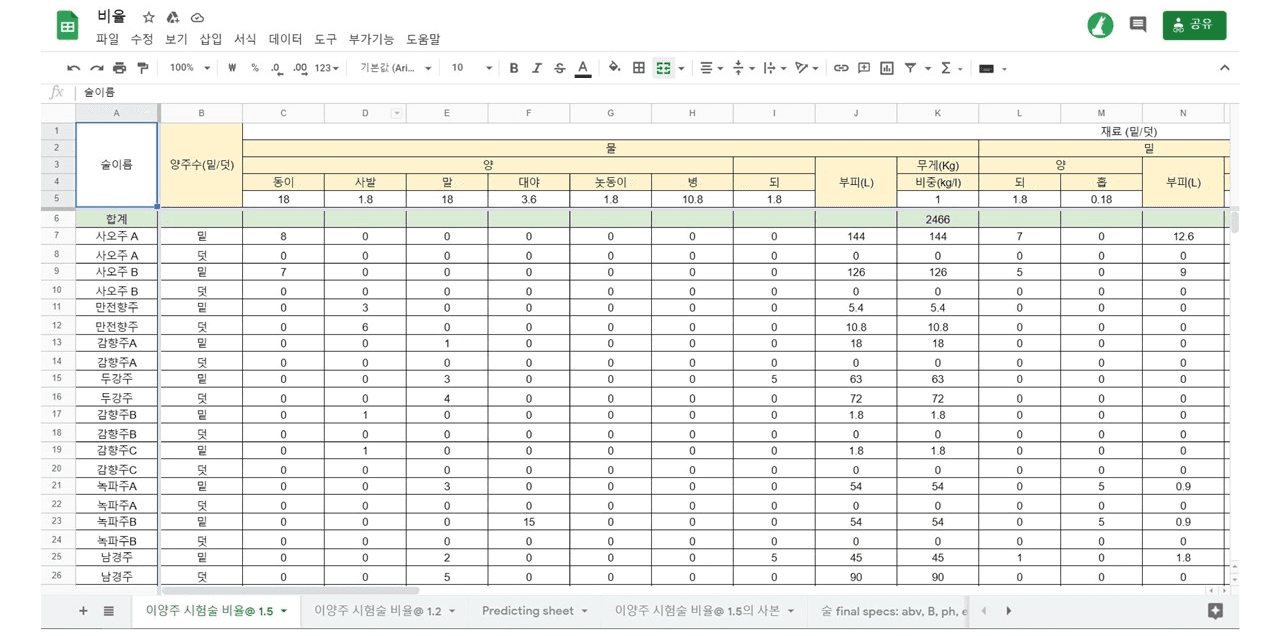Screen dimensions: 1280x636
Task: Insert a comment from toolbar
Action: point(863,68)
